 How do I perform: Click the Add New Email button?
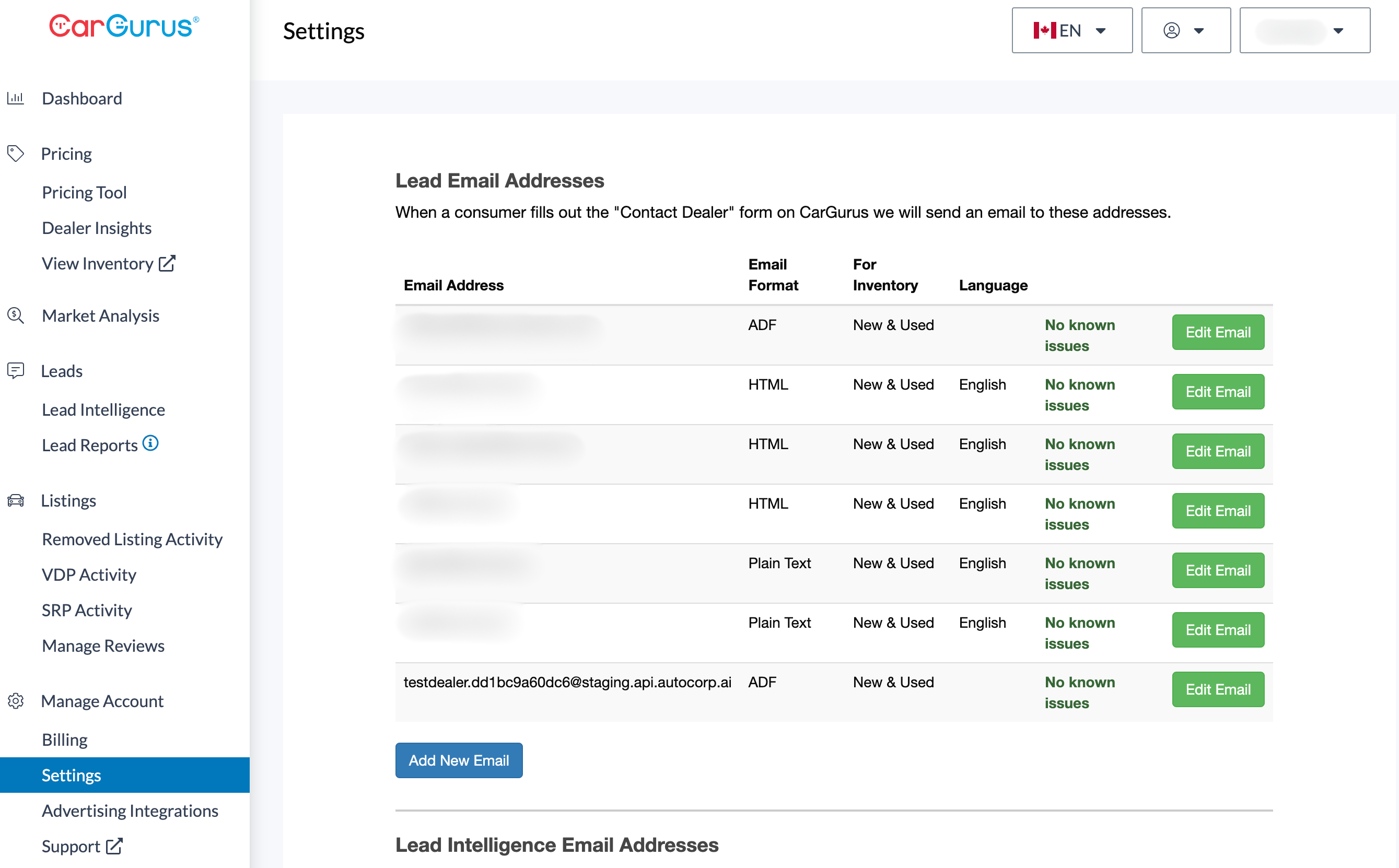pos(458,760)
